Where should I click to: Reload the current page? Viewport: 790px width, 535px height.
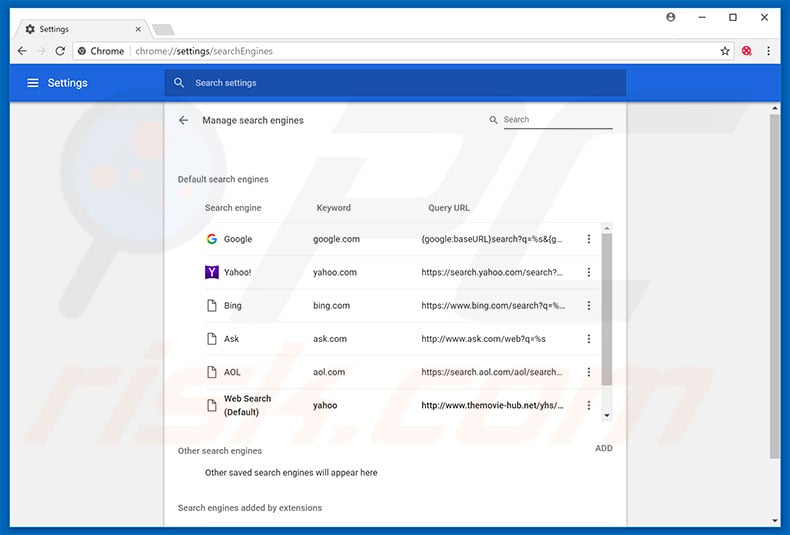click(x=60, y=51)
